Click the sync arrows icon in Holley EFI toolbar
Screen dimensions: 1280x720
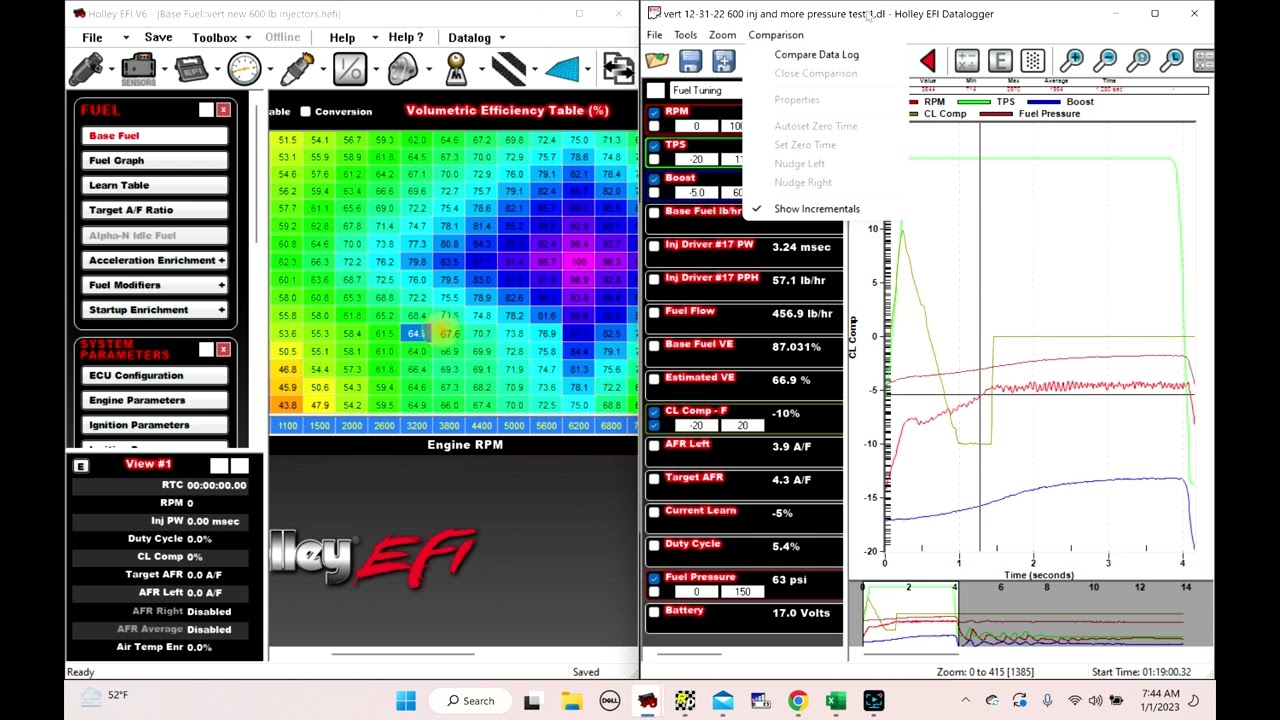tap(619, 69)
